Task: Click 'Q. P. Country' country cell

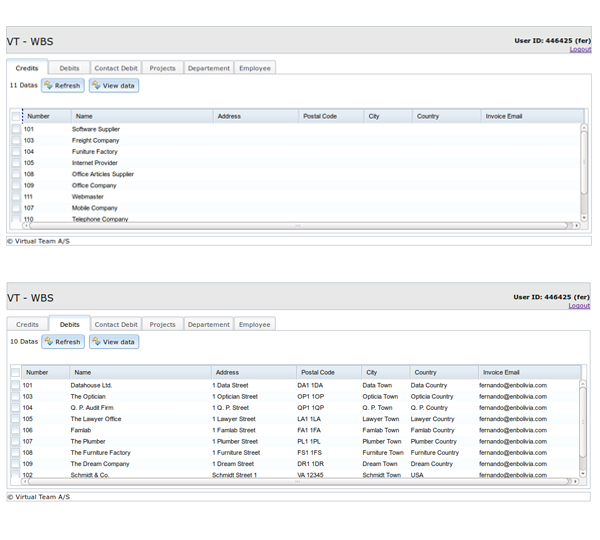Action: point(429,408)
